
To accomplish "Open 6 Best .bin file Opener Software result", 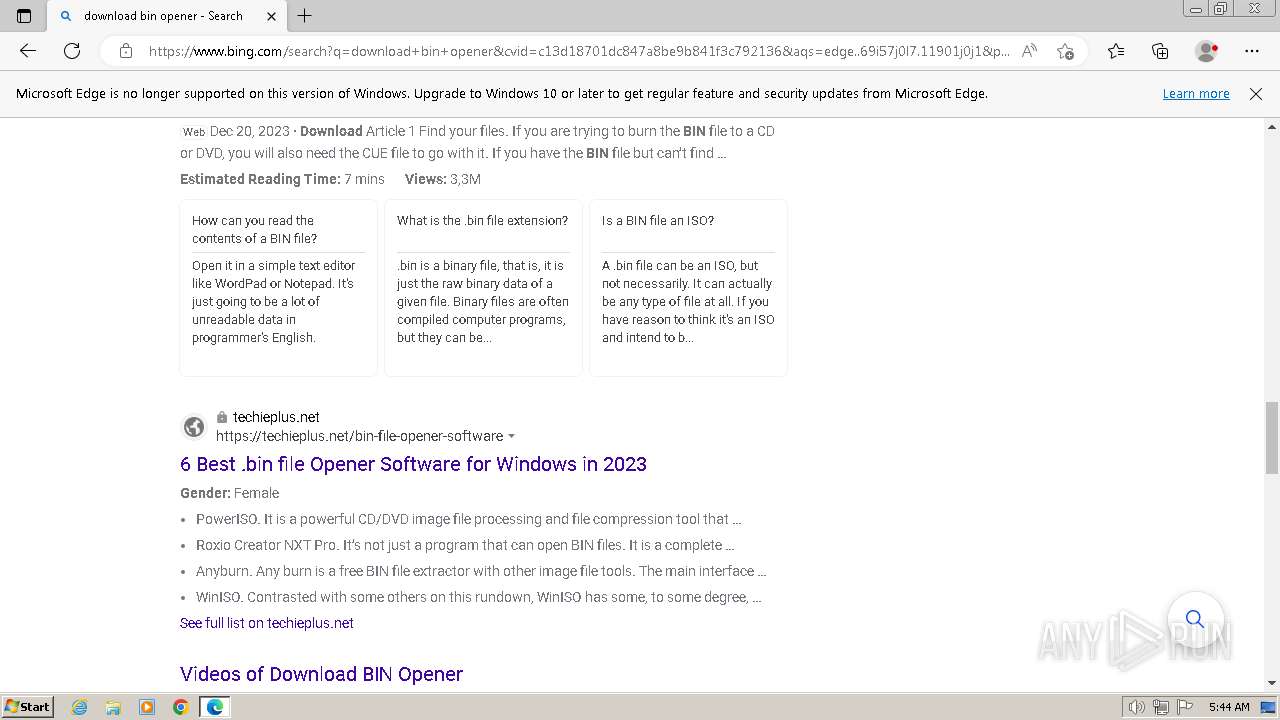I will tap(413, 464).
